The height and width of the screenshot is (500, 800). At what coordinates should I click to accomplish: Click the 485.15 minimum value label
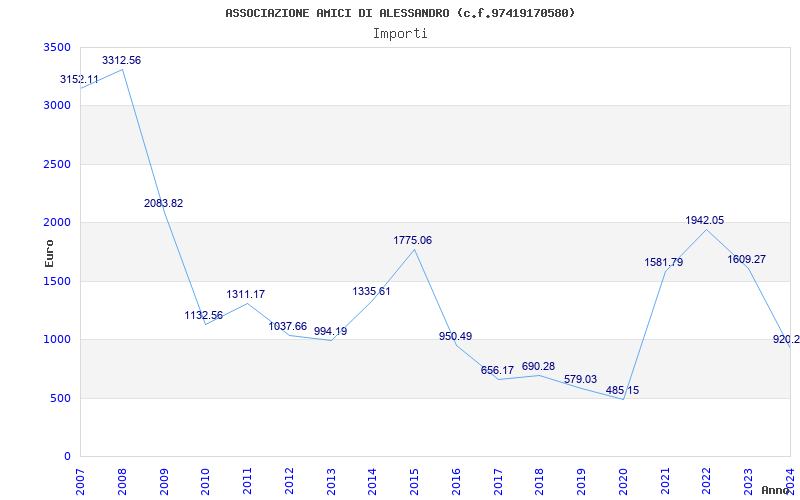click(x=622, y=390)
